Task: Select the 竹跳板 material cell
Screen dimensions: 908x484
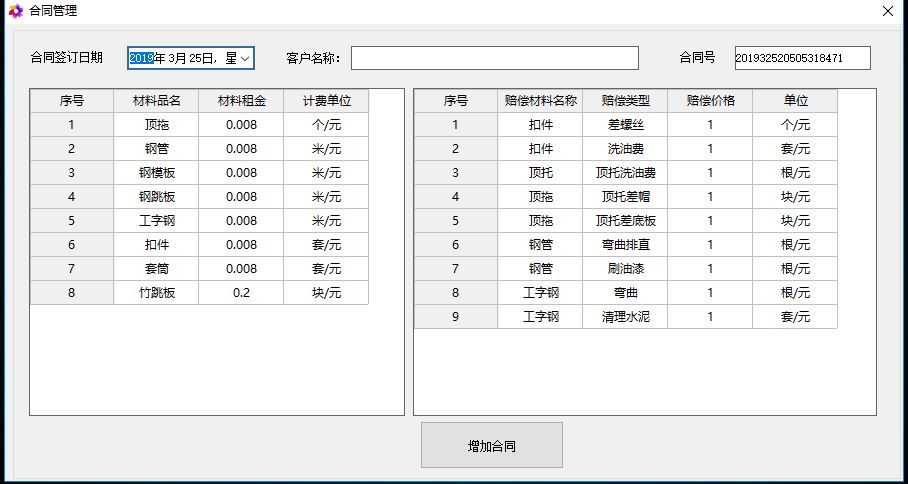Action: click(x=156, y=293)
